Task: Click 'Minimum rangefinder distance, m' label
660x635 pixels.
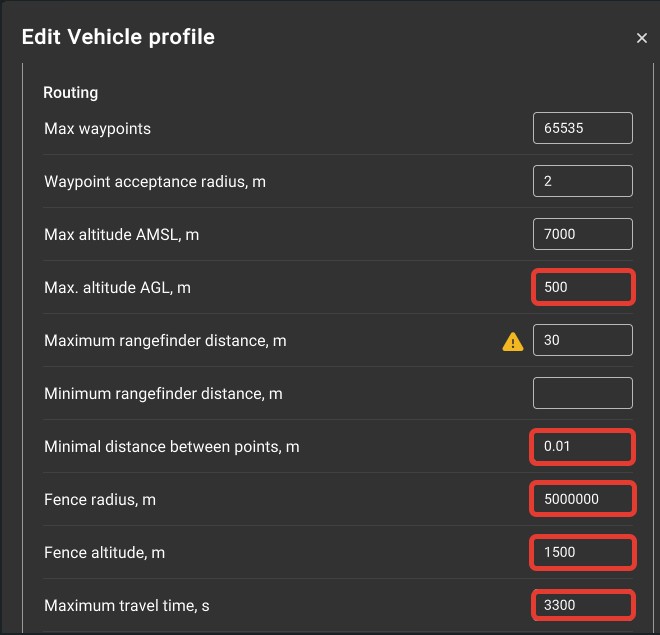Action: pos(163,394)
